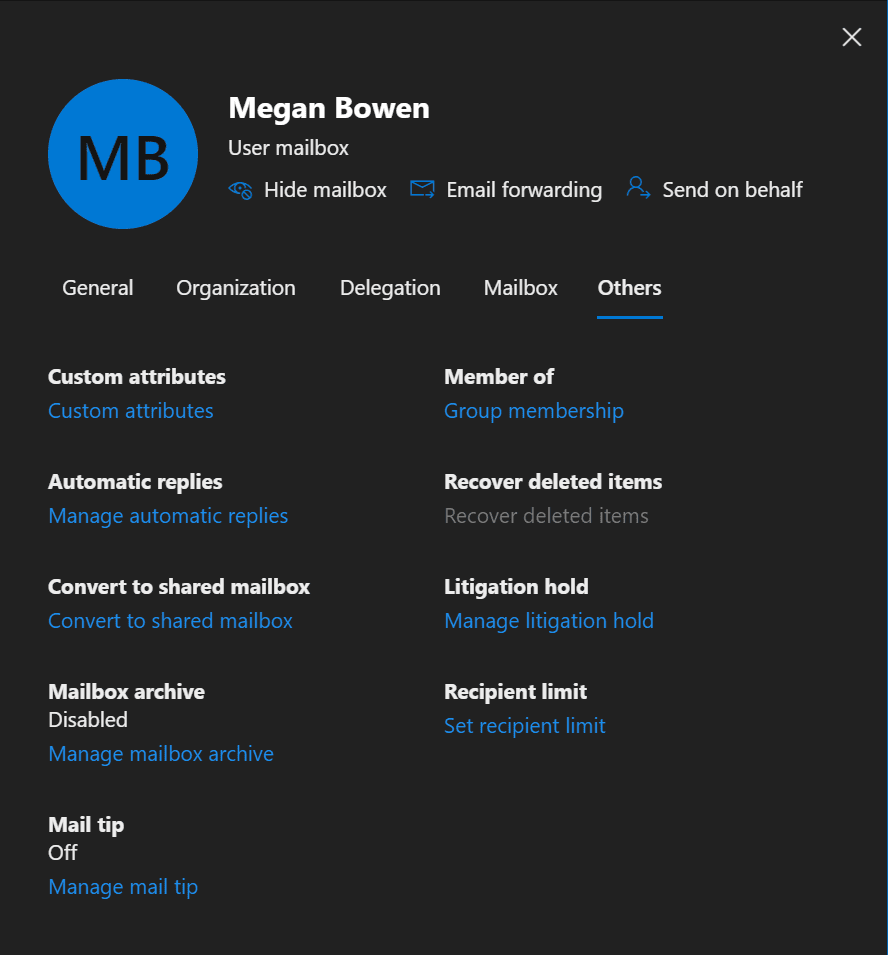888x955 pixels.
Task: Click Manage automatic replies link
Action: (x=168, y=516)
